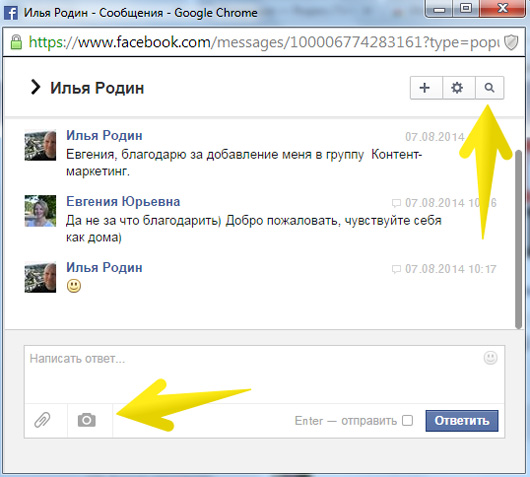Open Илья Родин link on the smiley message

click(x=104, y=267)
